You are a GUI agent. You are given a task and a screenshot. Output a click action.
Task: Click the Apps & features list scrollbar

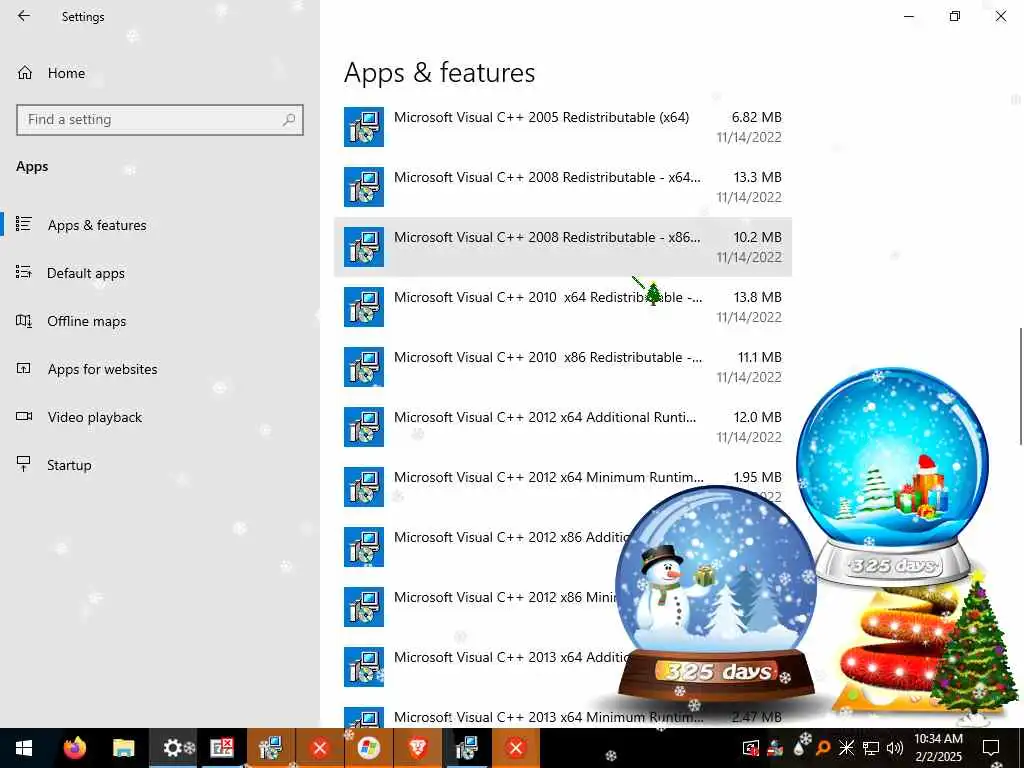pyautogui.click(x=1020, y=386)
